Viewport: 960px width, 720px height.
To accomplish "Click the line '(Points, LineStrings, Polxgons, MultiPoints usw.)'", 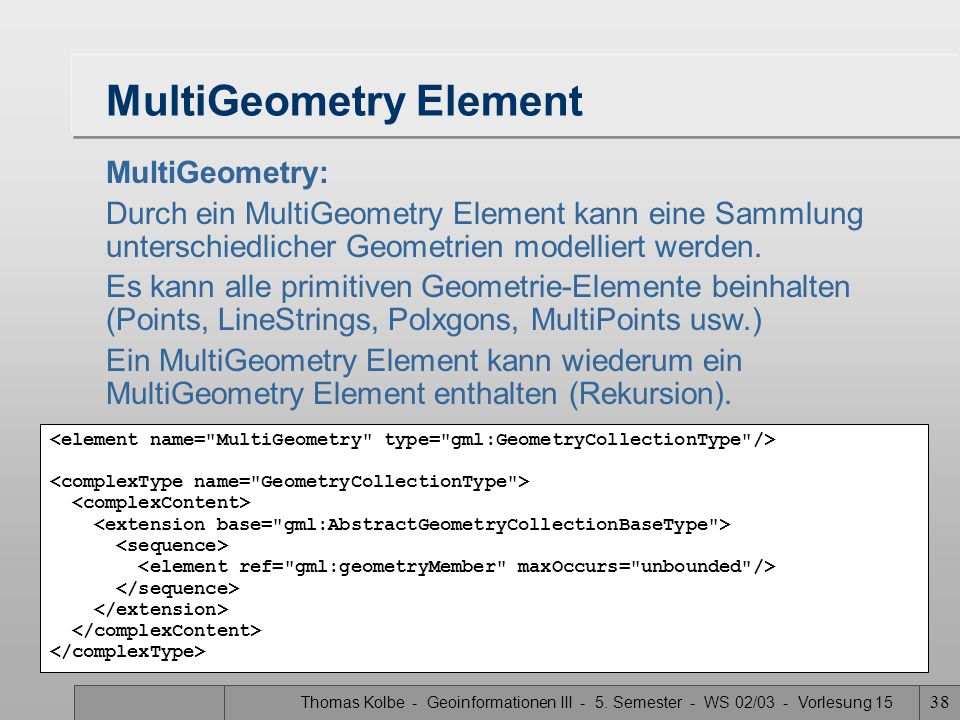I will point(434,320).
